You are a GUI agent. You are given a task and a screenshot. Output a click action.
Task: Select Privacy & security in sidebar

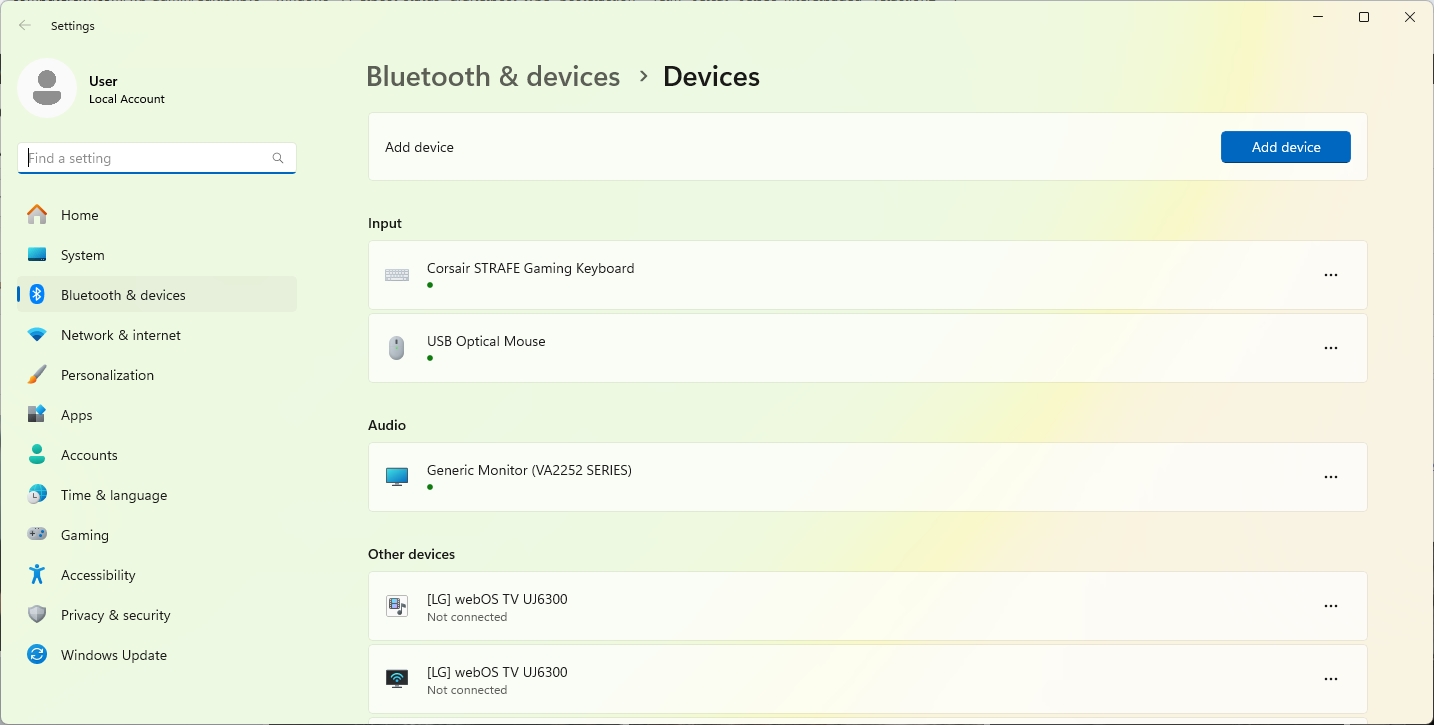pyautogui.click(x=157, y=615)
